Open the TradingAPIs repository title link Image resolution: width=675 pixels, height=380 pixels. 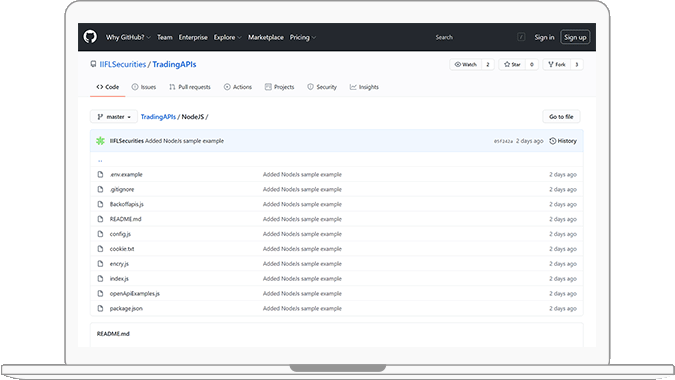174,64
